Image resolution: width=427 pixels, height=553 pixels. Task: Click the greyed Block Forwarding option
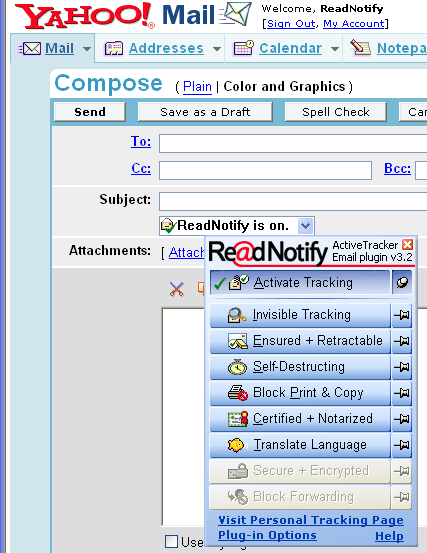click(x=300, y=497)
